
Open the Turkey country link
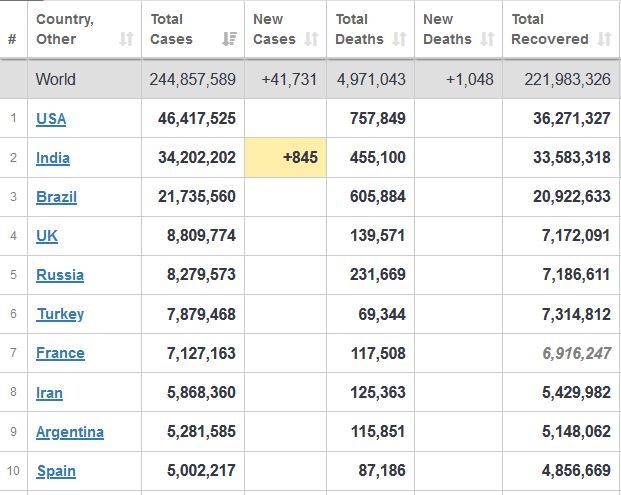point(60,314)
